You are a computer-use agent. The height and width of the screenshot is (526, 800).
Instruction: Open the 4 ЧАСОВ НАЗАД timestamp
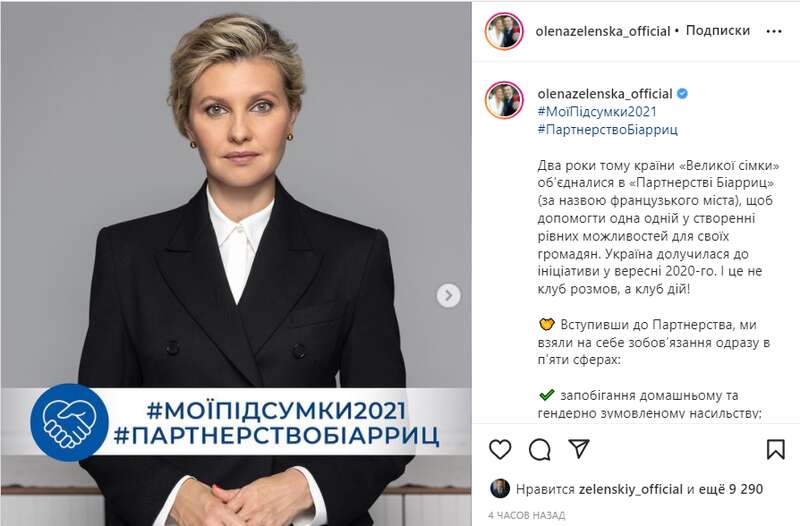[x=526, y=515]
